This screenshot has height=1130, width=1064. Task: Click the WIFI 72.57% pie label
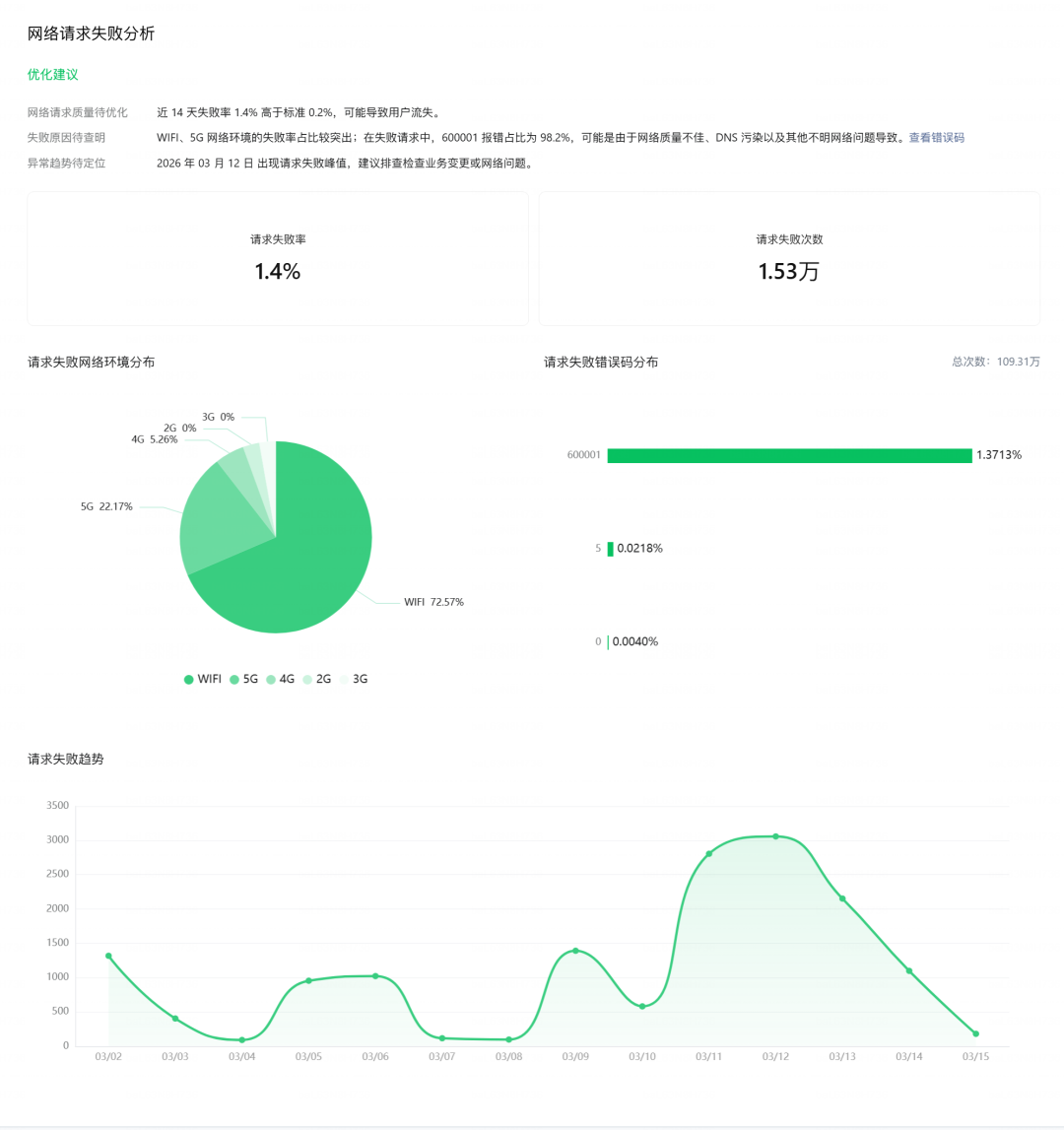click(x=433, y=602)
